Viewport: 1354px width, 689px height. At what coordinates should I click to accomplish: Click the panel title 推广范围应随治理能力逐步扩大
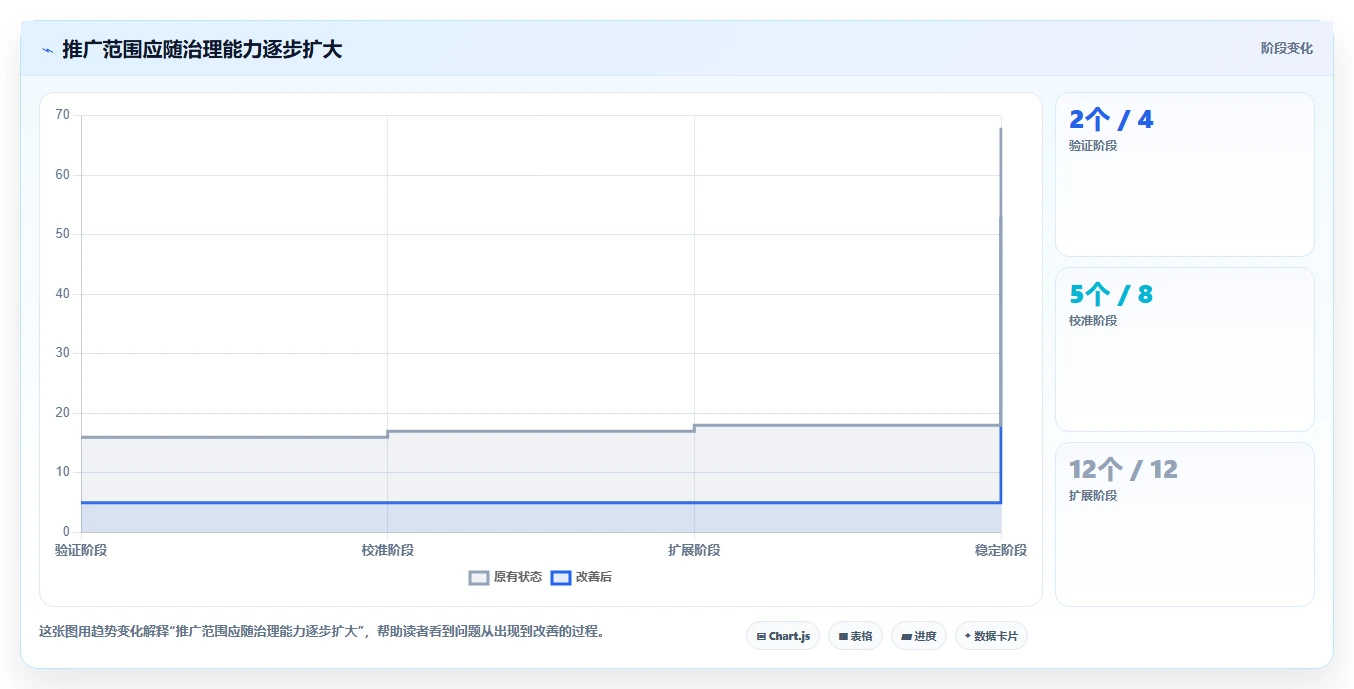(x=202, y=49)
